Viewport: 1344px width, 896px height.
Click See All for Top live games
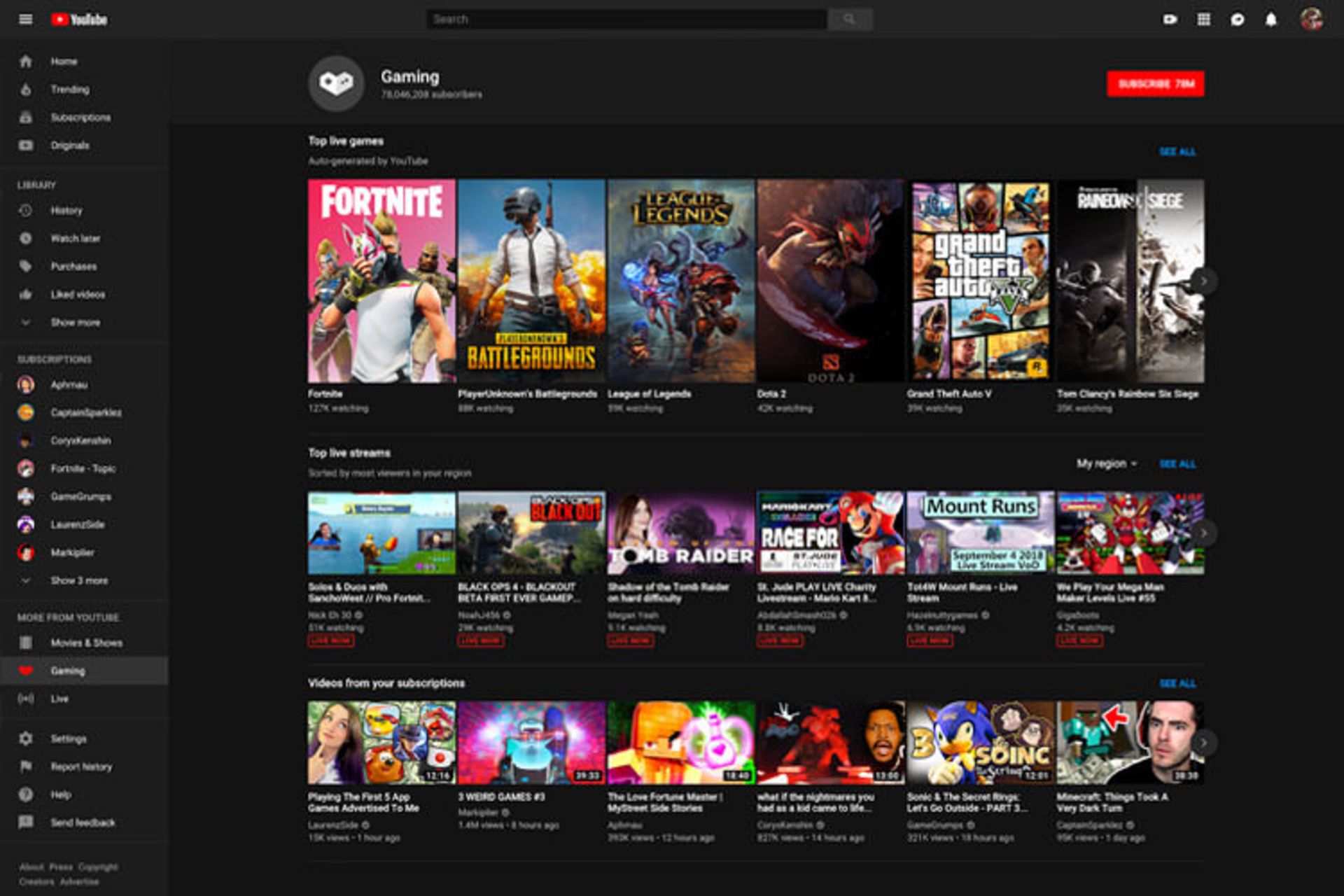[x=1177, y=152]
